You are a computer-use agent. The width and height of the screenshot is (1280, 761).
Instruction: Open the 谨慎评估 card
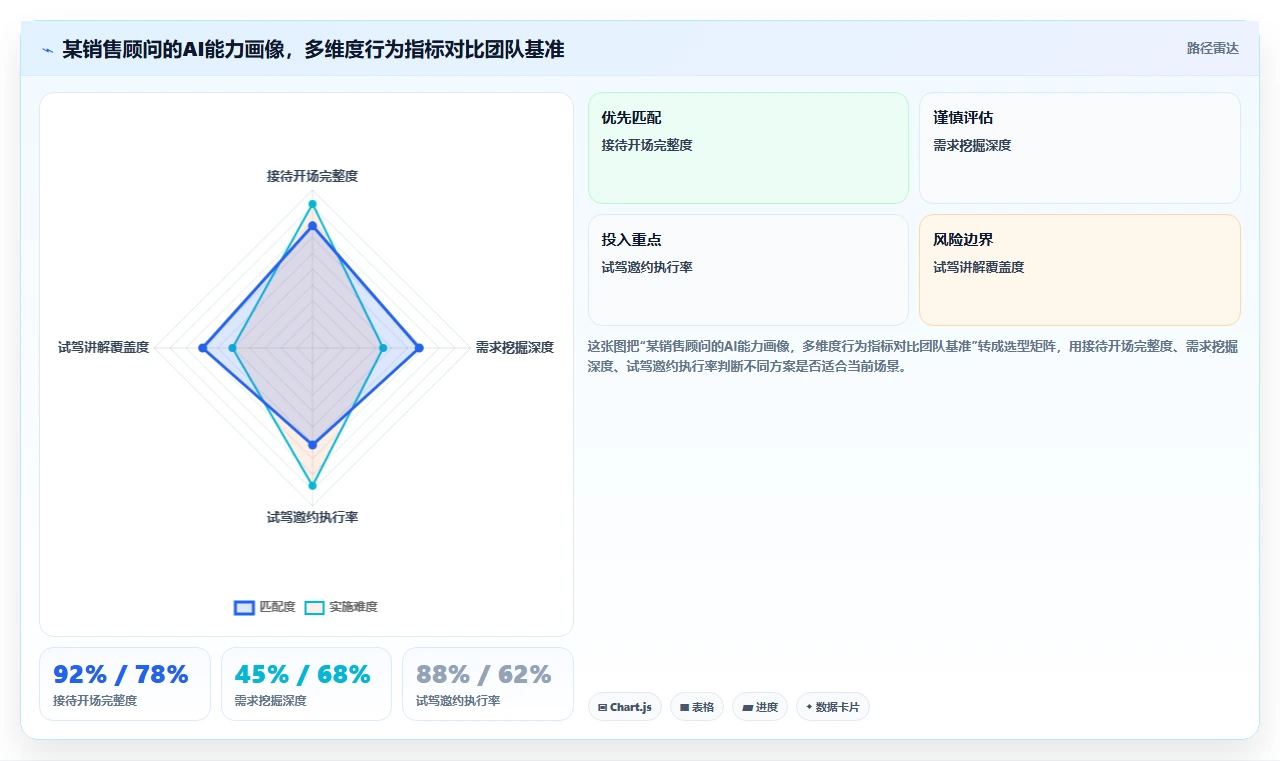click(1080, 148)
